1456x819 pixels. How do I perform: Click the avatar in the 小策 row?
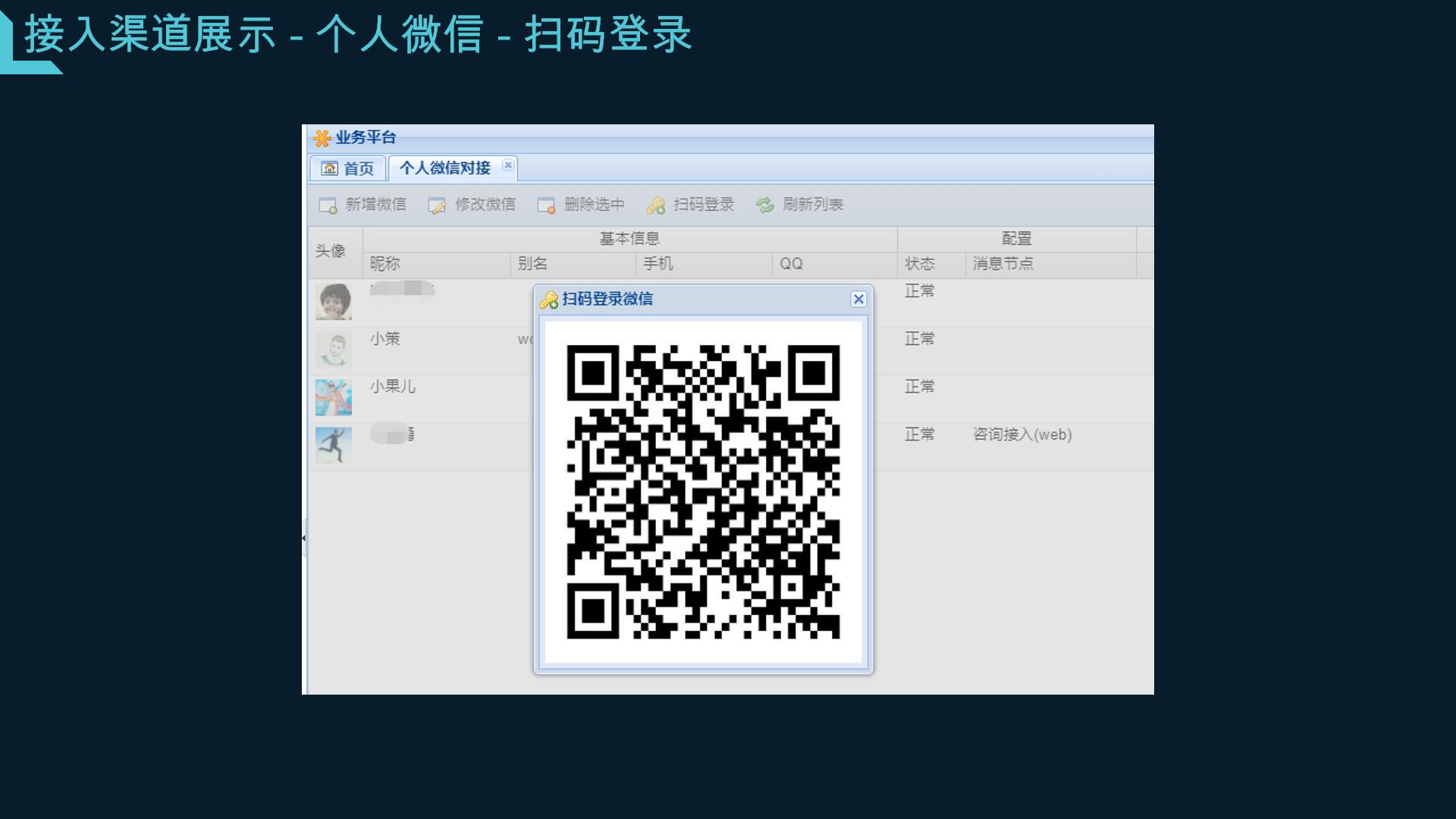[x=334, y=350]
